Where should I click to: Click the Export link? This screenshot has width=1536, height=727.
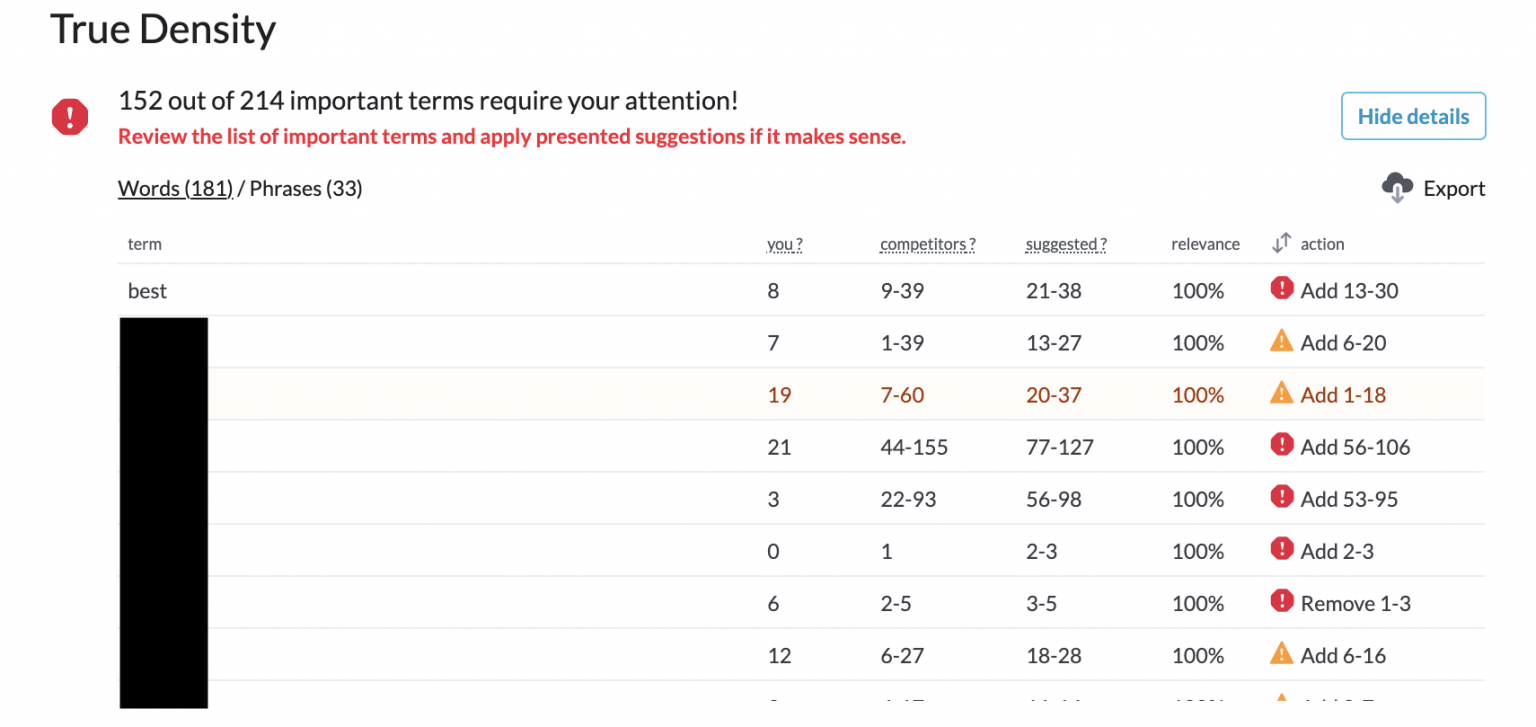coord(1454,188)
